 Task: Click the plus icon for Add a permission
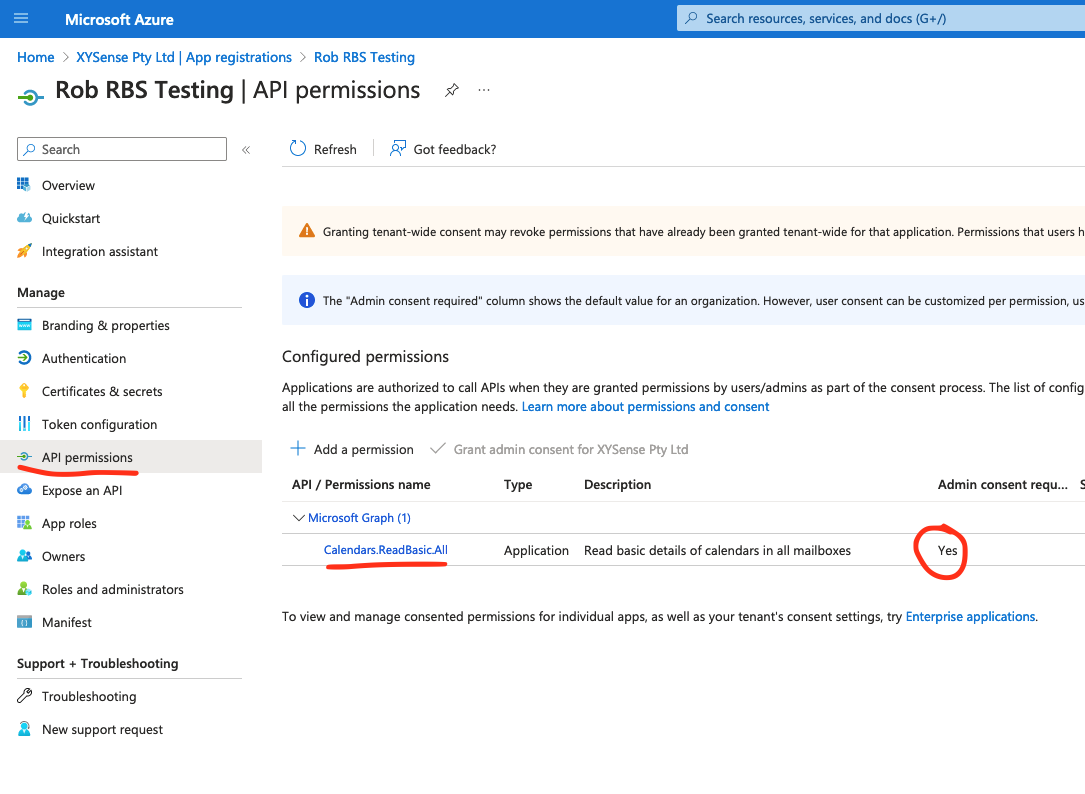[298, 449]
